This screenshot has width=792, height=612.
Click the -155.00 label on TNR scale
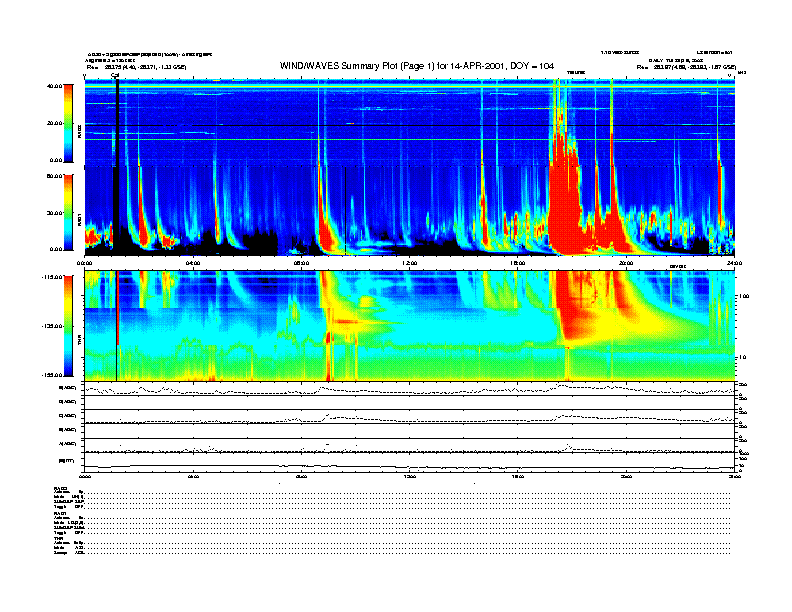point(51,374)
